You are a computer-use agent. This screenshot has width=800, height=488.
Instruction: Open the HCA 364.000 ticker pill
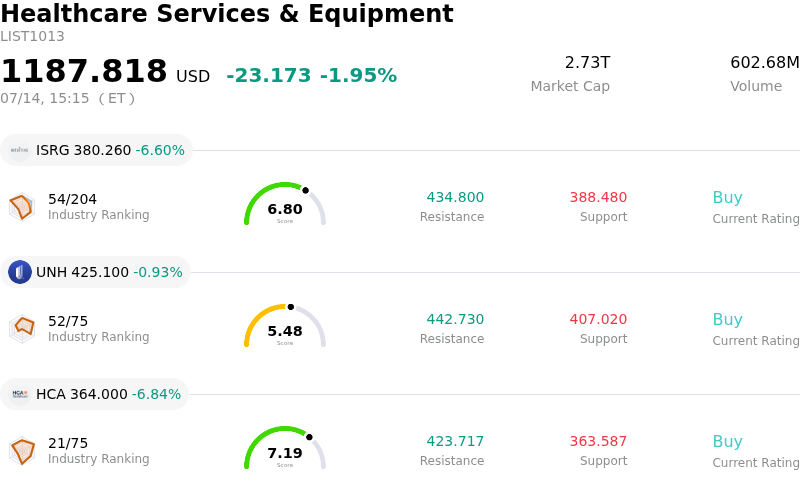click(x=94, y=394)
